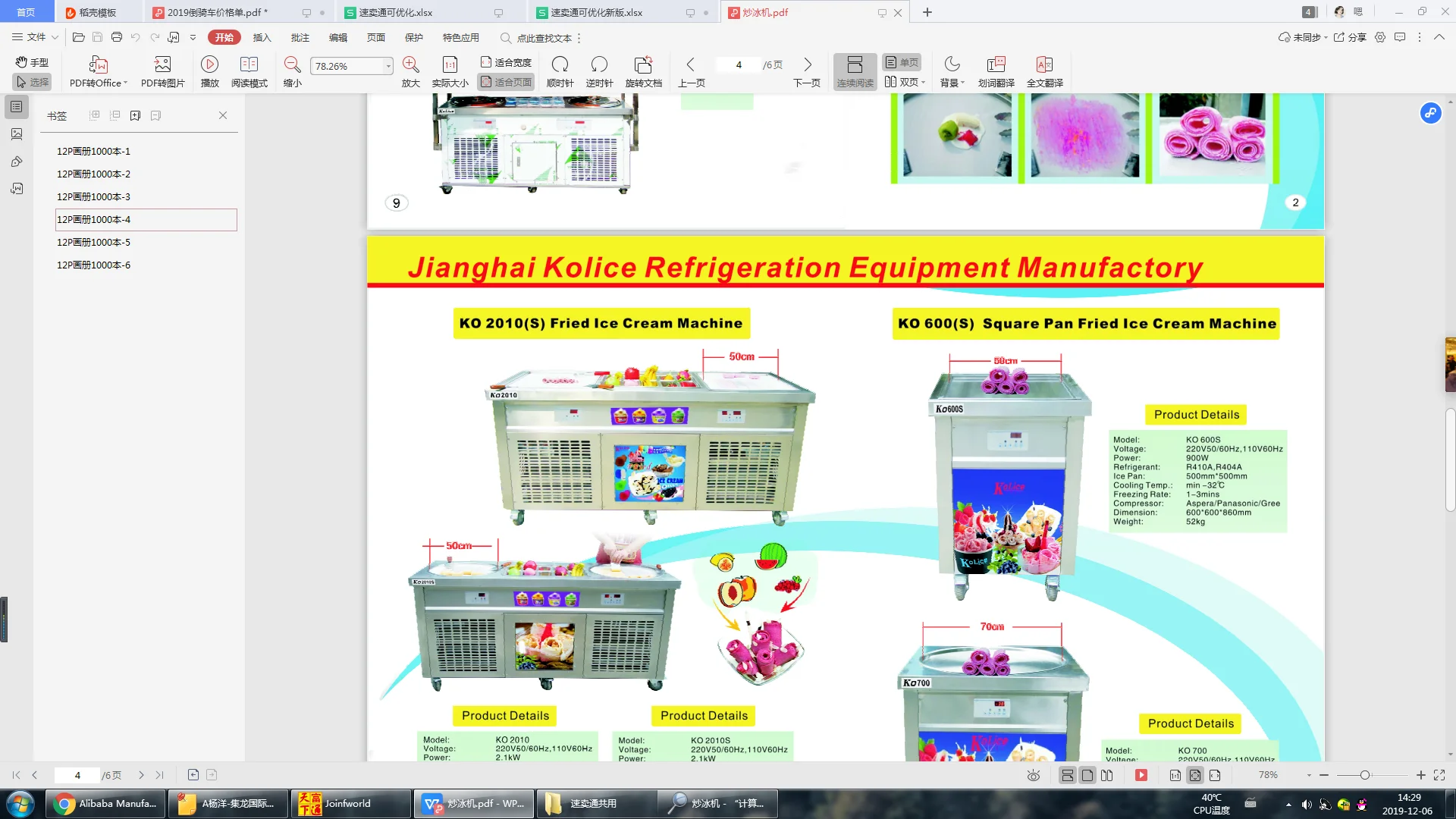1456x819 pixels.
Task: Open the 文件 file menu
Action: [x=35, y=37]
